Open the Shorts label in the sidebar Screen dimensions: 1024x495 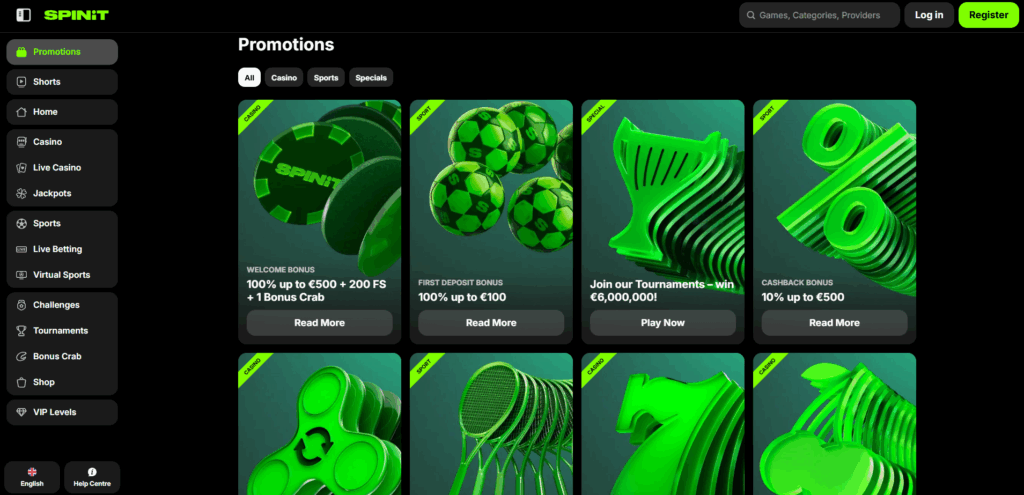click(x=47, y=82)
